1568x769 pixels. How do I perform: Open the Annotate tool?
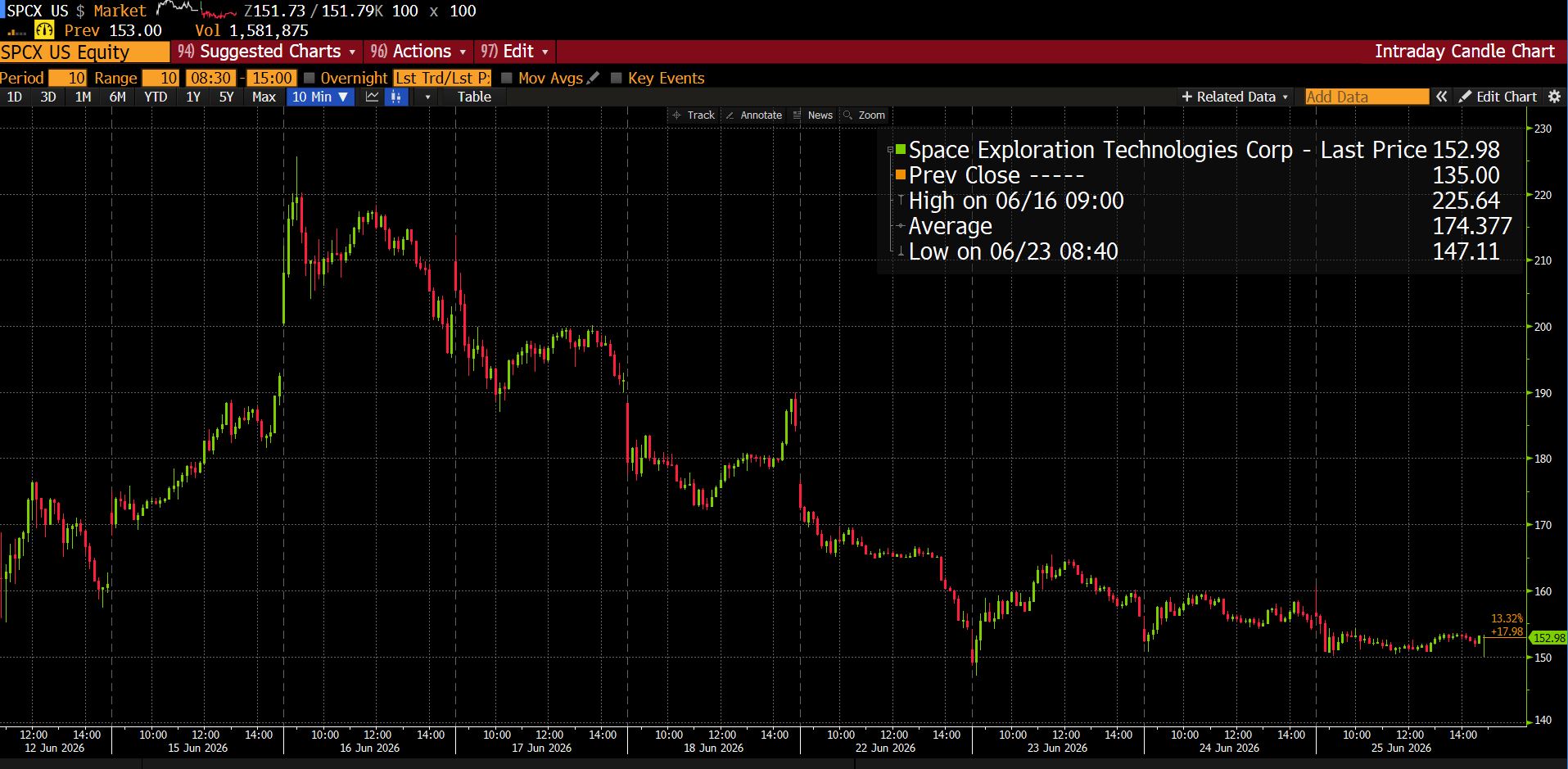click(x=753, y=115)
